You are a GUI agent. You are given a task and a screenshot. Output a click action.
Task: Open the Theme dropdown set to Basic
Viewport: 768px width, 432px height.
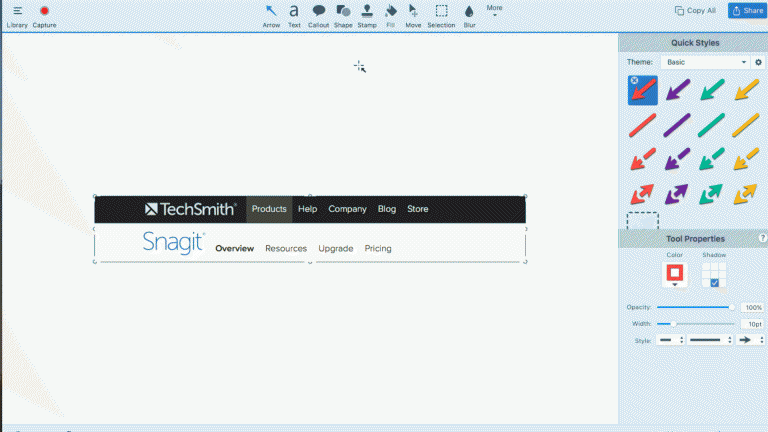click(x=705, y=62)
